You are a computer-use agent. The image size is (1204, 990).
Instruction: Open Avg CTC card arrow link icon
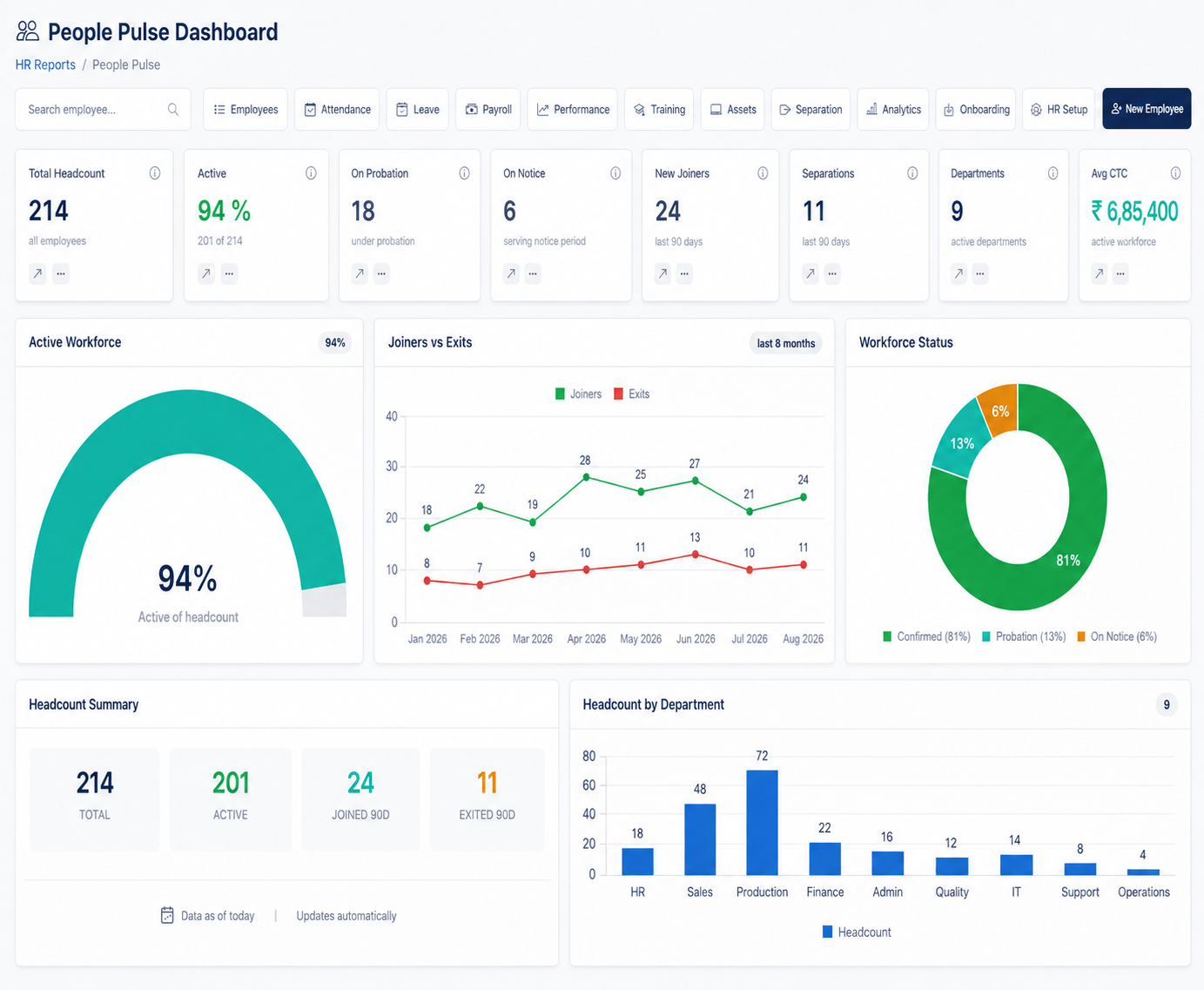coord(1100,273)
